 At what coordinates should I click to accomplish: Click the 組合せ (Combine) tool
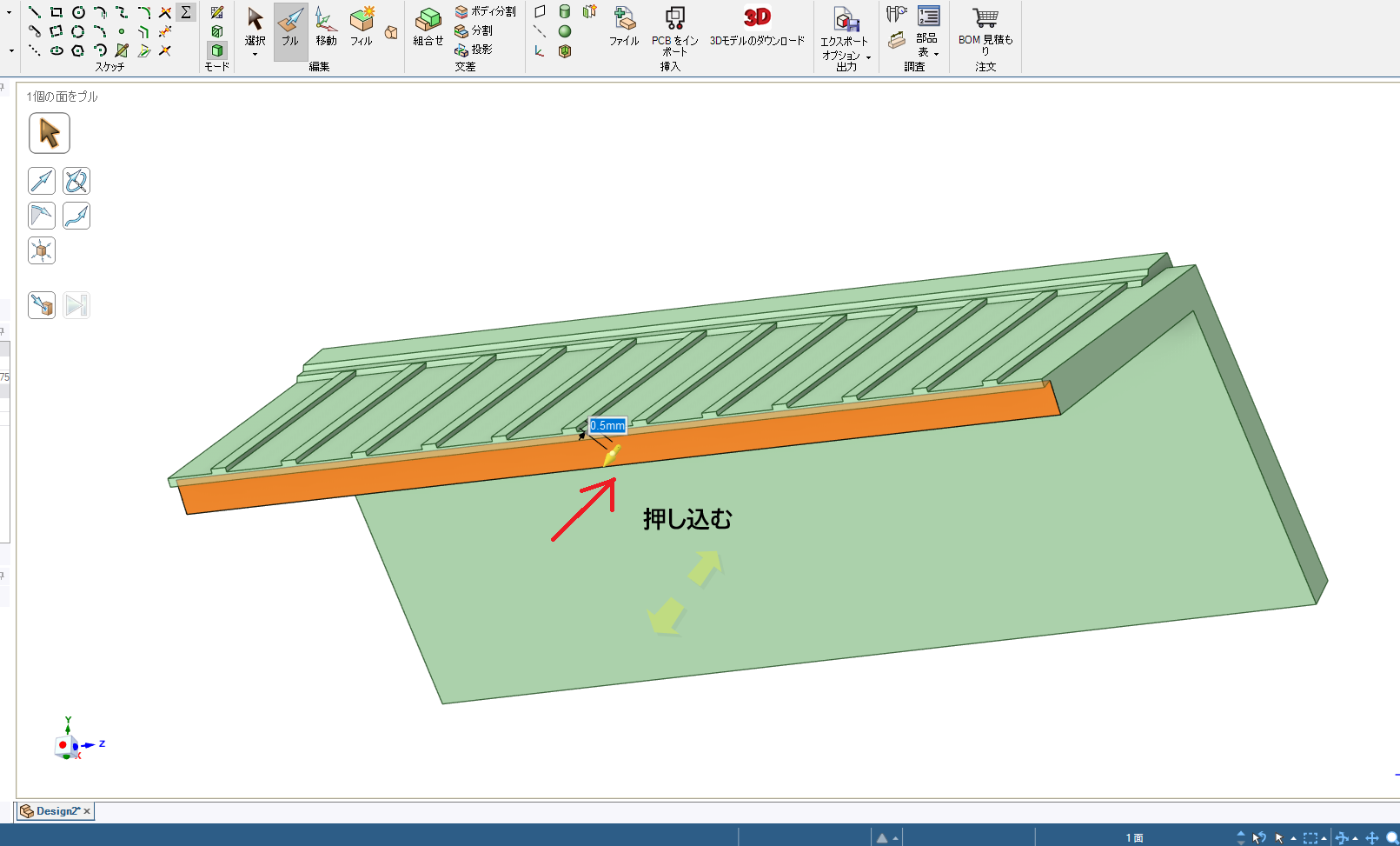[x=428, y=28]
